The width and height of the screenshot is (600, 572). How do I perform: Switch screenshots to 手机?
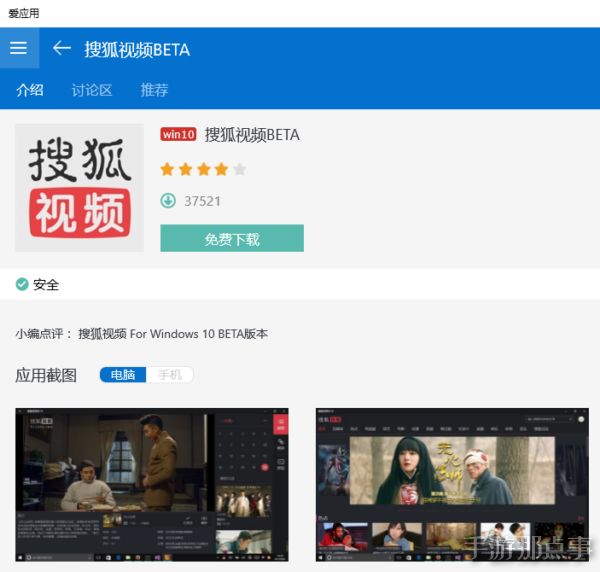tap(170, 375)
